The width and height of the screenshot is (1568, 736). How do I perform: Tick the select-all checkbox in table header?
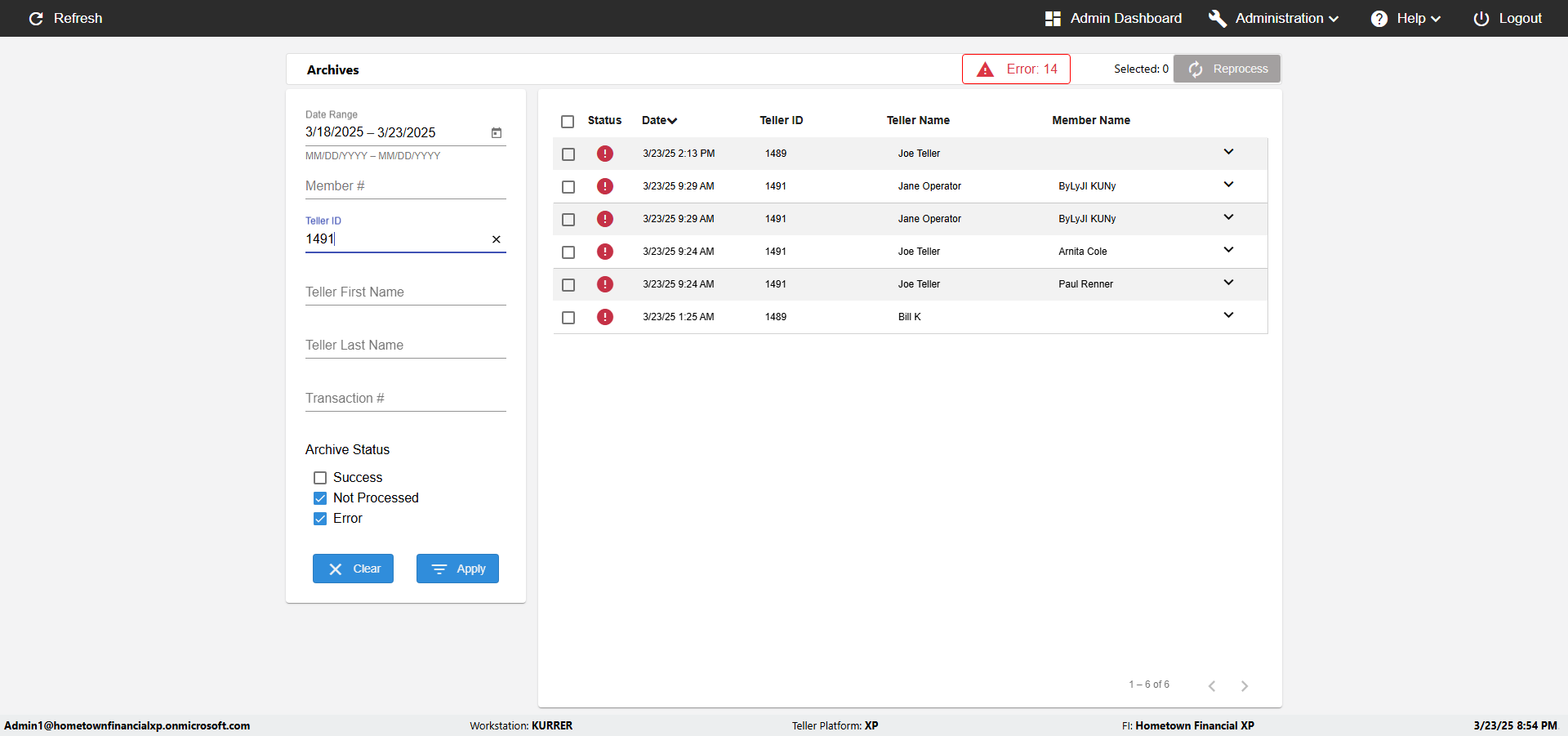pos(568,122)
